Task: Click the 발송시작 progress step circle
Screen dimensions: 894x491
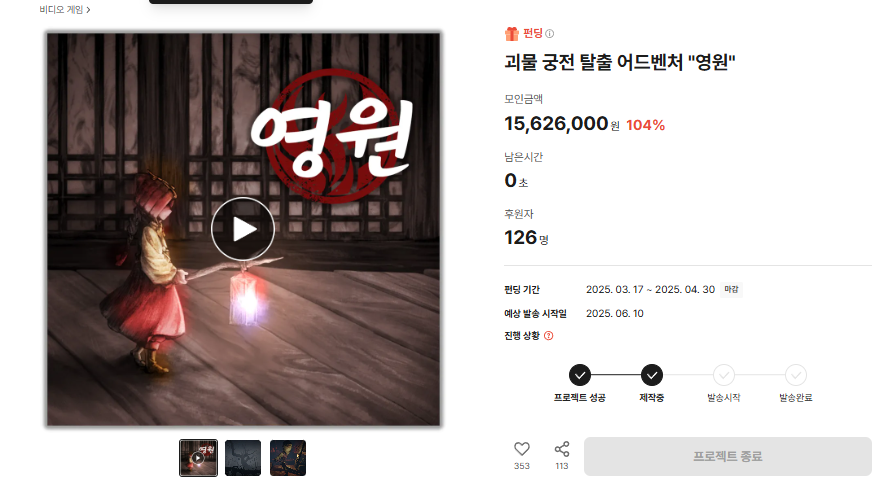Action: coord(724,375)
